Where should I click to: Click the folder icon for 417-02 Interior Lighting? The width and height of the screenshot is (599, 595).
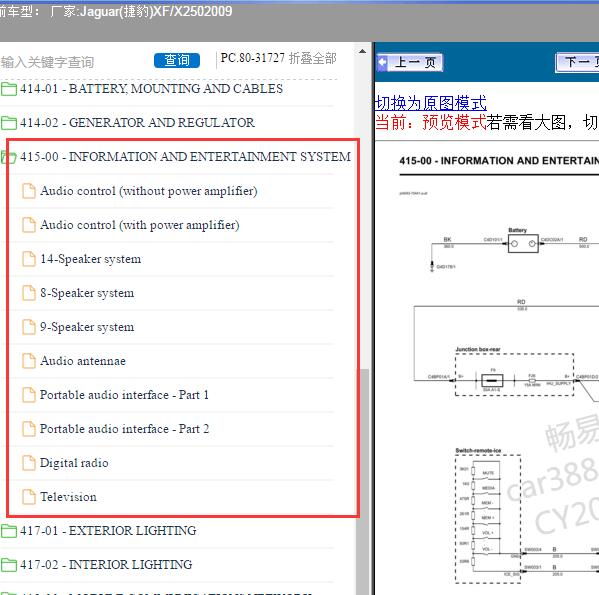(x=8, y=564)
